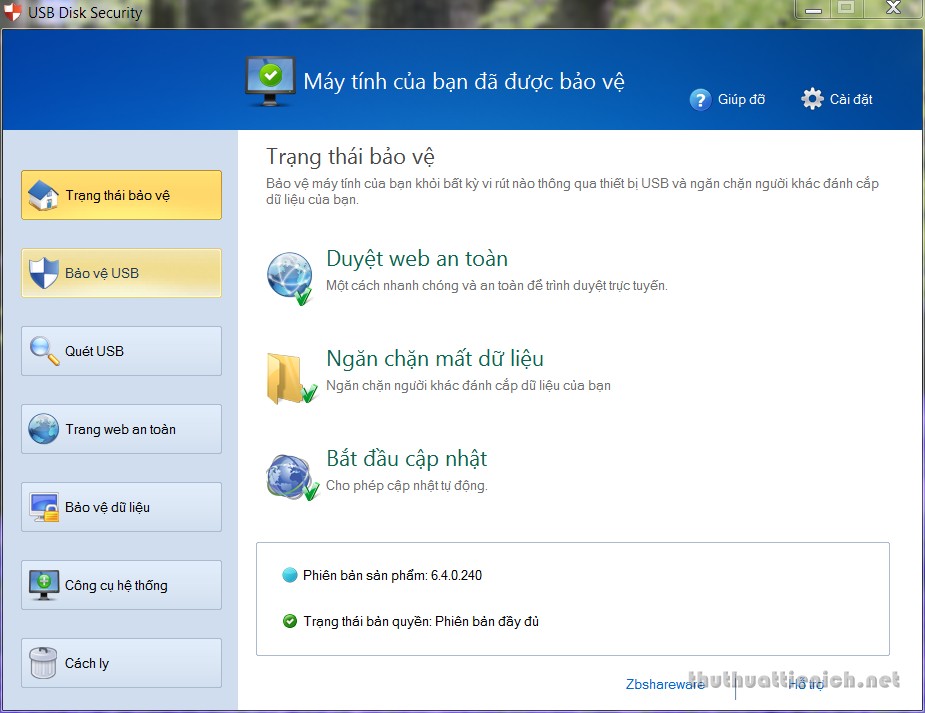Click the protected monitor status icon
This screenshot has height=713, width=925.
[270, 81]
